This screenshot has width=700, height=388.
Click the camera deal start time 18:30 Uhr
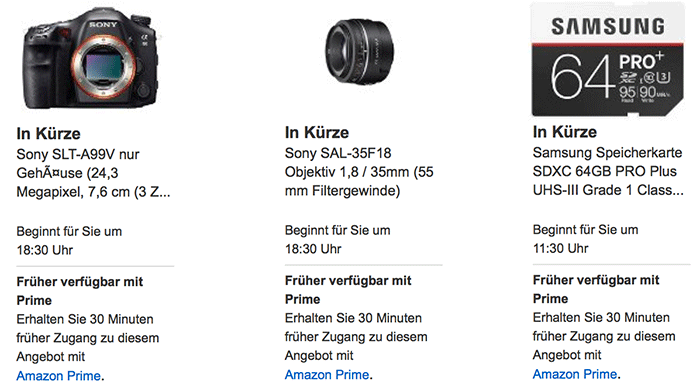[x=45, y=250]
